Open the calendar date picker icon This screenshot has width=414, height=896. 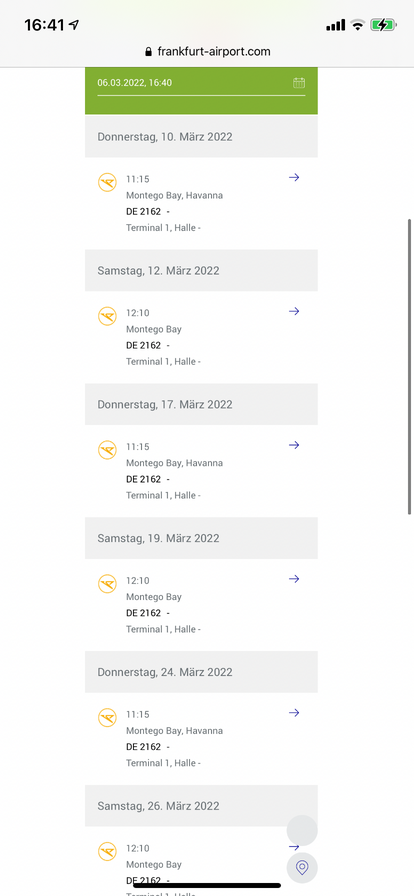[x=298, y=83]
